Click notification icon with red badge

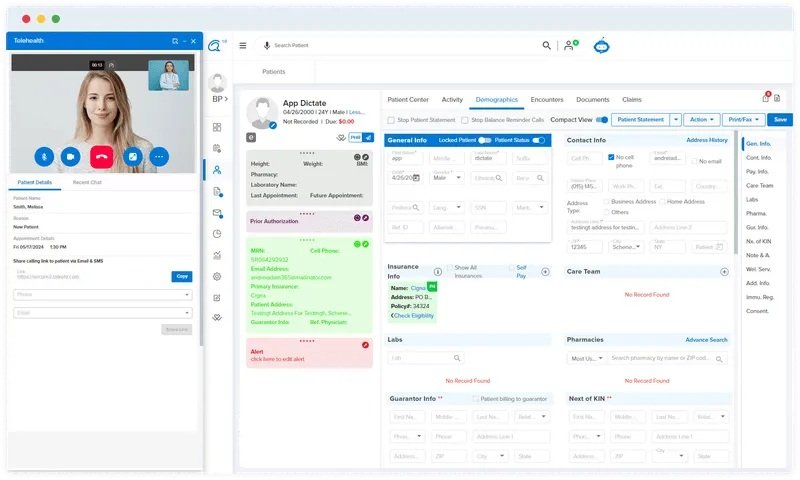(x=766, y=97)
